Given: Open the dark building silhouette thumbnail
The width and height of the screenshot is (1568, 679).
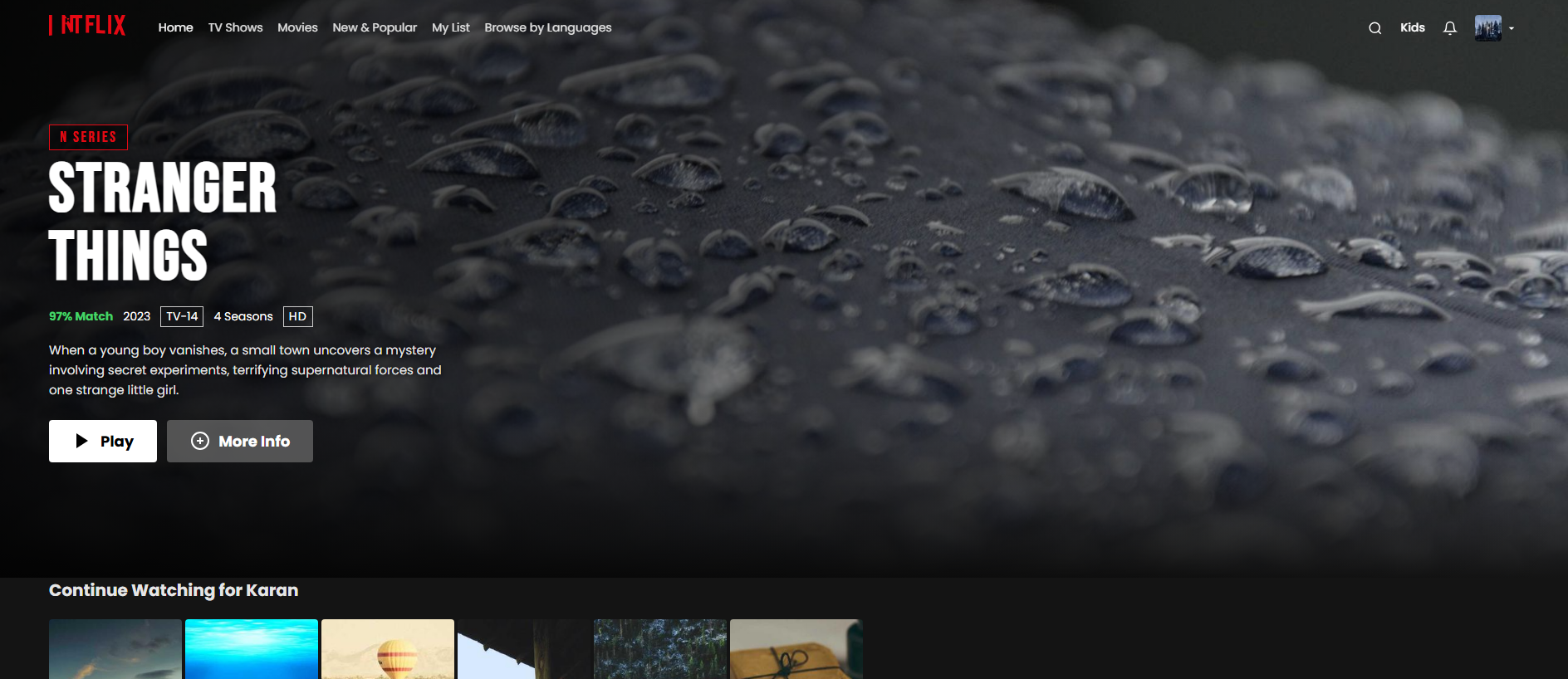Looking at the screenshot, I should (524, 649).
